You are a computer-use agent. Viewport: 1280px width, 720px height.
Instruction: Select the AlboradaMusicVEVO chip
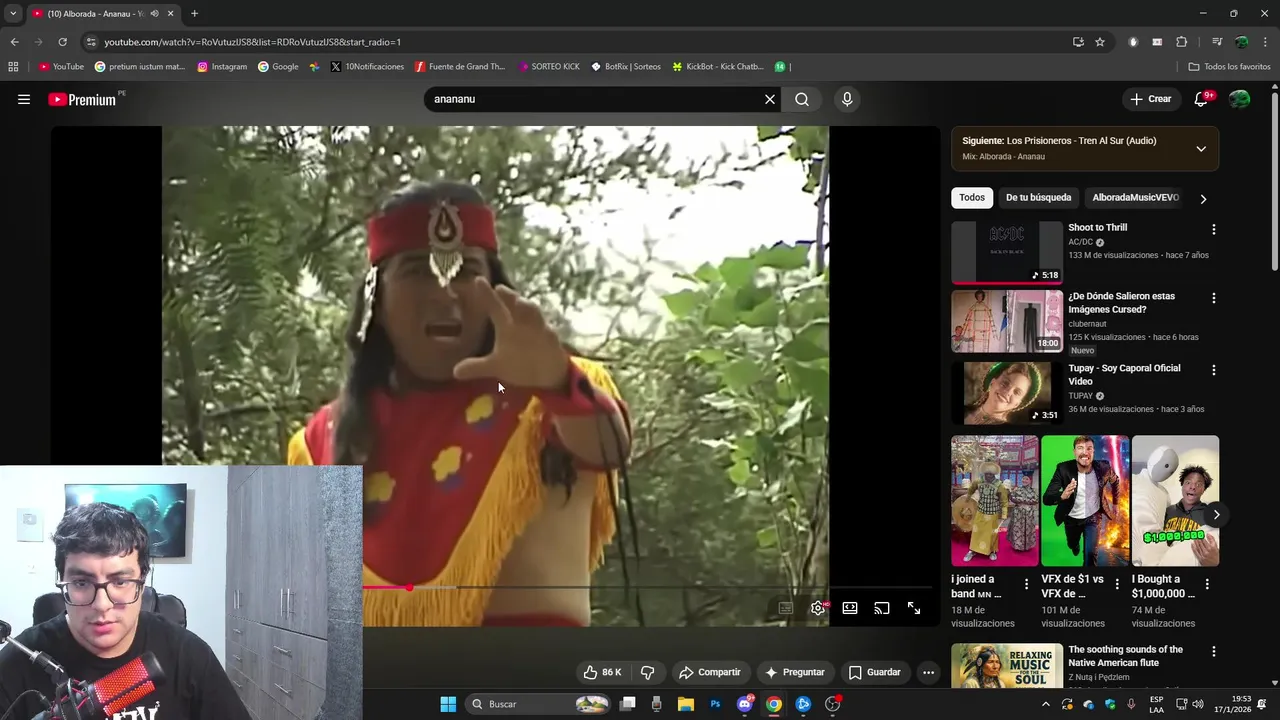pyautogui.click(x=1135, y=198)
